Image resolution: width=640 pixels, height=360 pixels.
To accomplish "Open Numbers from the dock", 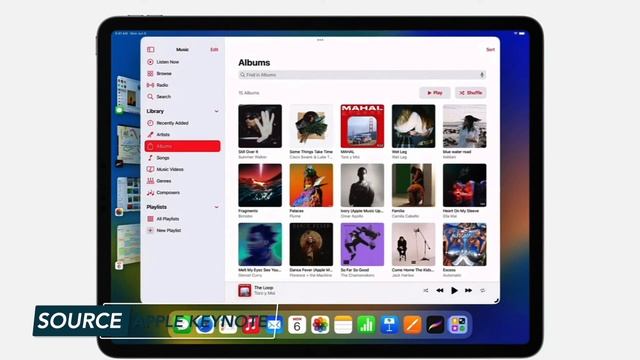I will tap(366, 325).
